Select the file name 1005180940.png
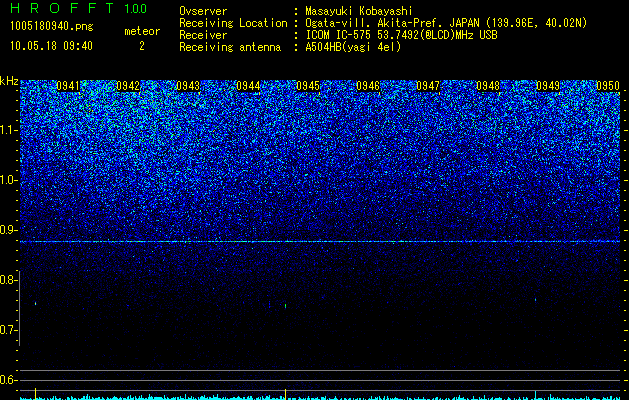Screen dimensions: 629x400 coord(52,27)
